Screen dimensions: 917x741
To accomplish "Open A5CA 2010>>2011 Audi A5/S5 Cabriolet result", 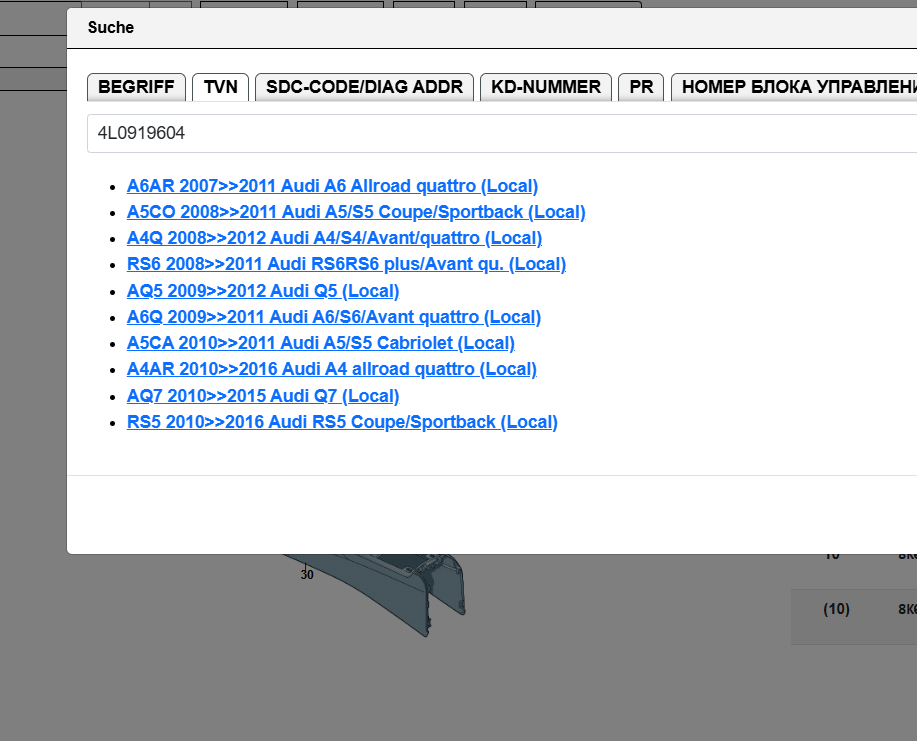I will (320, 343).
